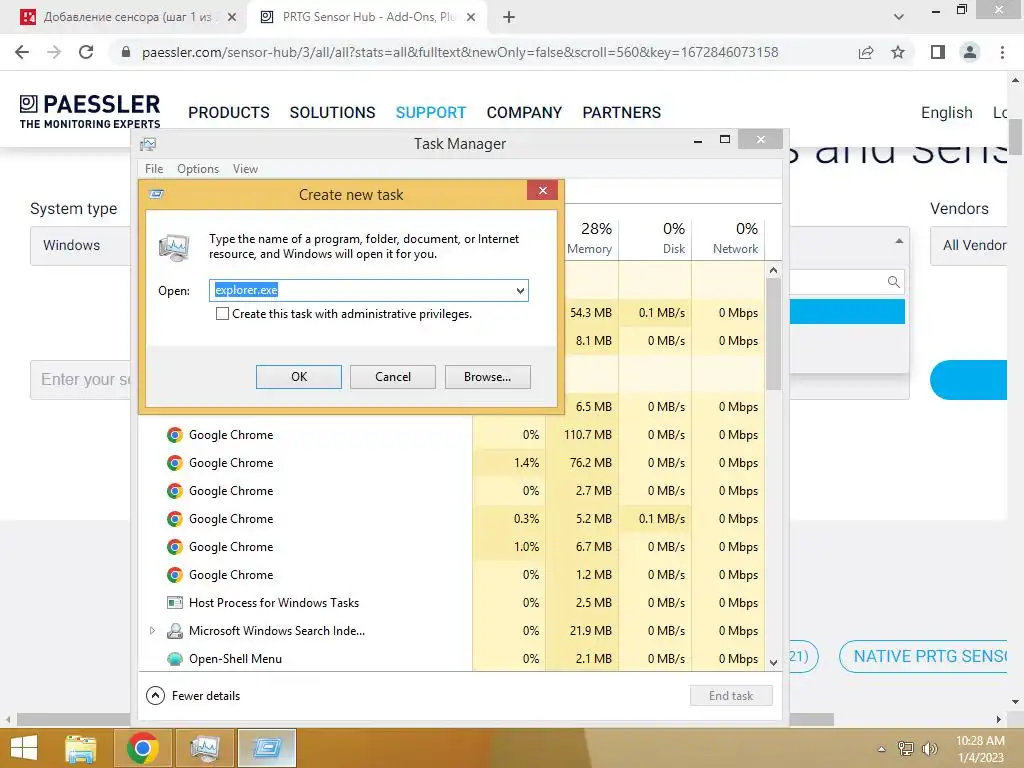Check Create this task with administrative privileges

(222, 313)
